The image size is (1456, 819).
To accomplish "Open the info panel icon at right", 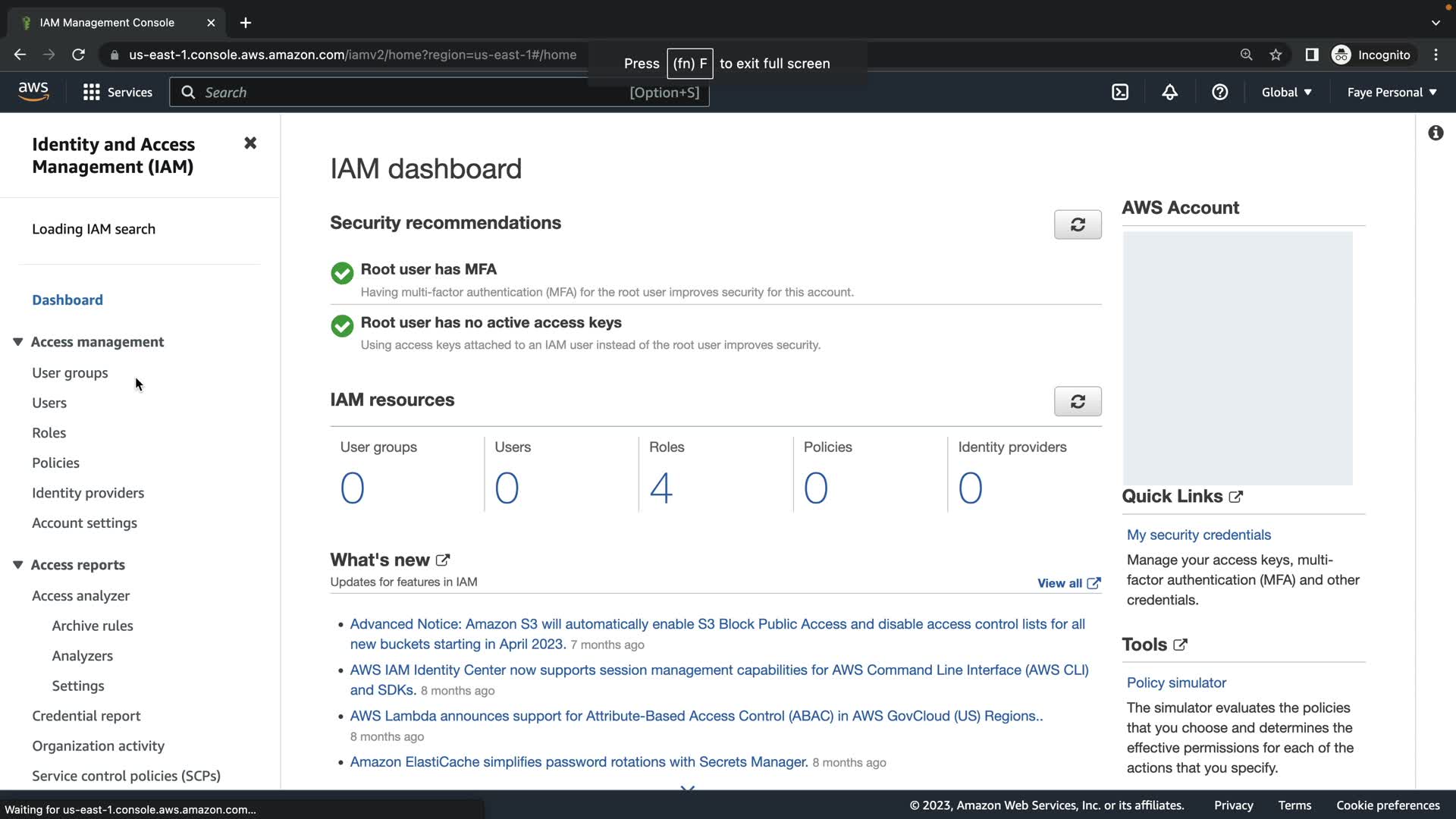I will tap(1435, 133).
